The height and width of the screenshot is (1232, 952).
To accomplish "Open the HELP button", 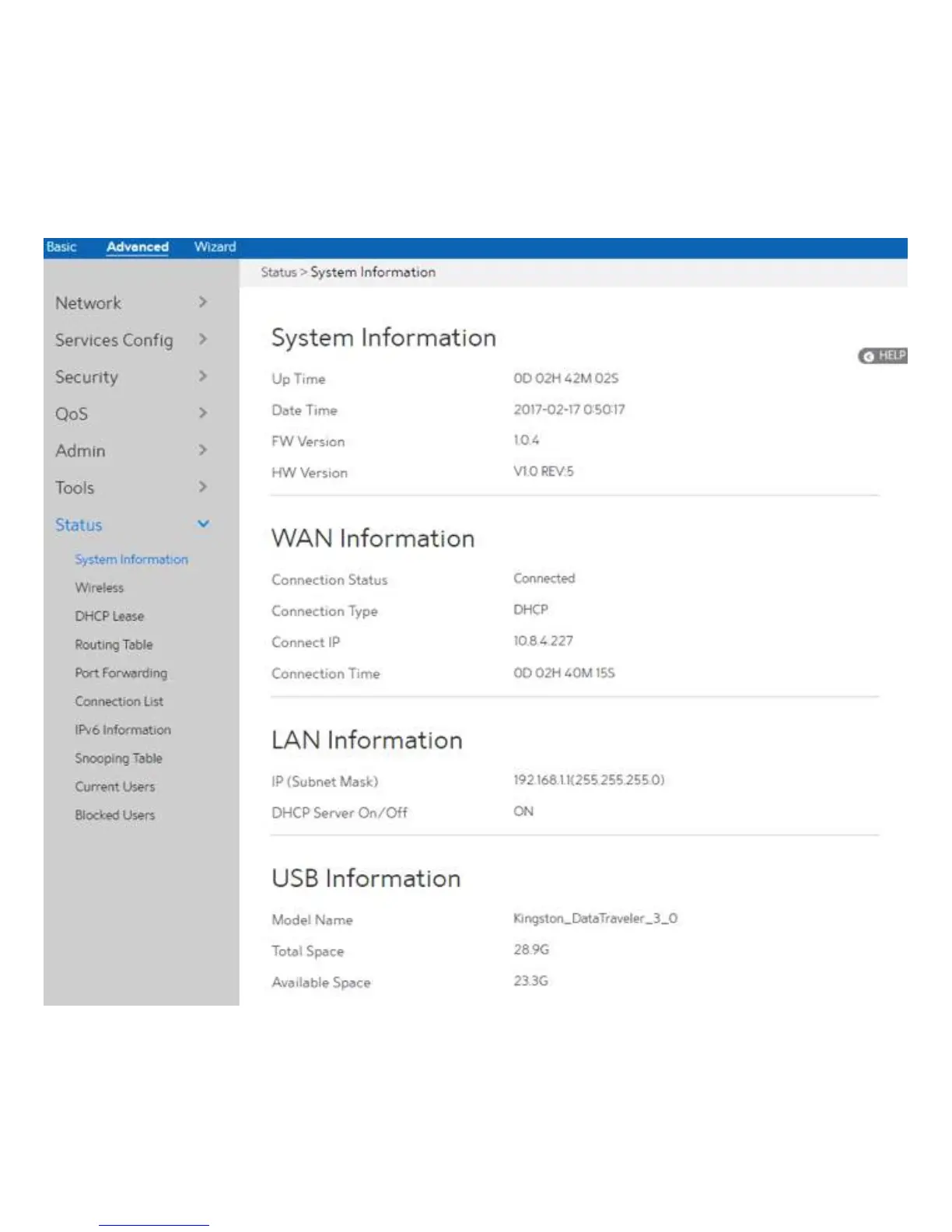I will coord(883,355).
